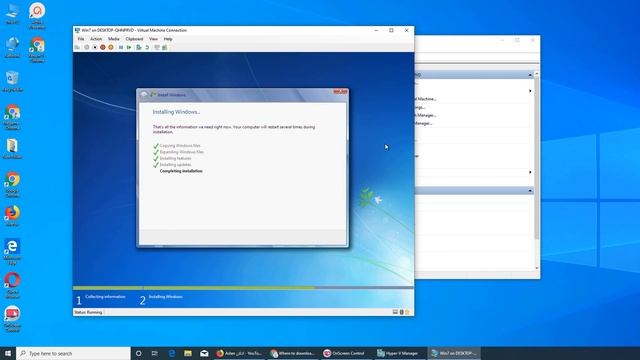
Task: Select the Google Chrome desktop shortcut
Action: 12,184
